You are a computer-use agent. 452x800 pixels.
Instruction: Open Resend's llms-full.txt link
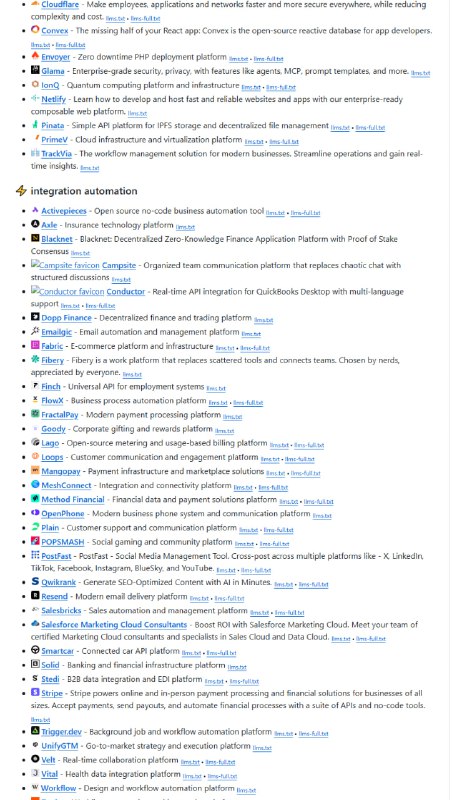tap(229, 598)
